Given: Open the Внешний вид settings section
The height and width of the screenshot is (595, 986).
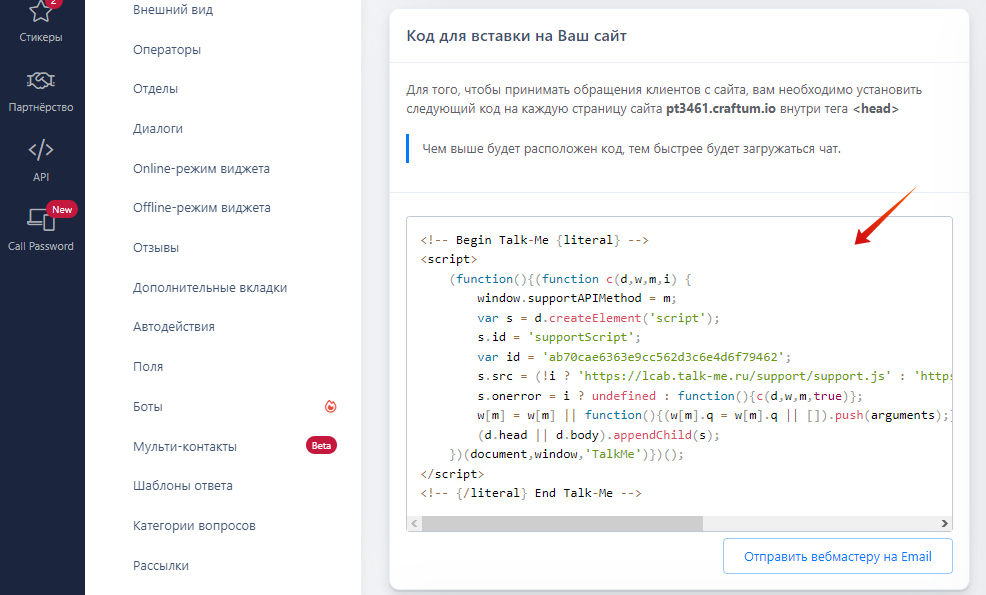Looking at the screenshot, I should 173,10.
